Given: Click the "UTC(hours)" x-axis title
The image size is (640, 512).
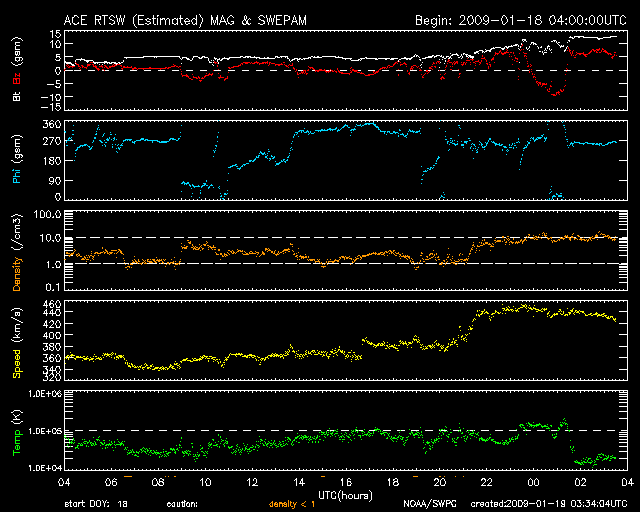Looking at the screenshot, I should (x=345, y=496).
